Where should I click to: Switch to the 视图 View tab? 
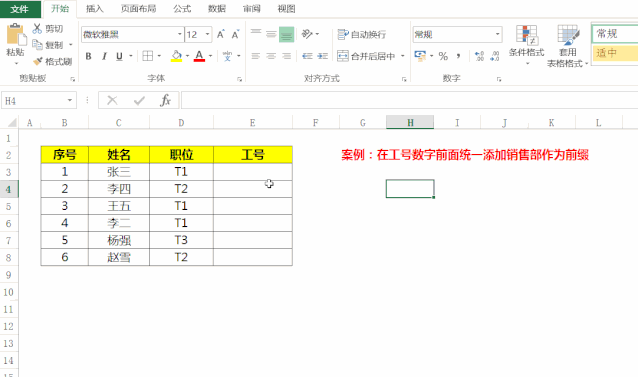pos(286,9)
